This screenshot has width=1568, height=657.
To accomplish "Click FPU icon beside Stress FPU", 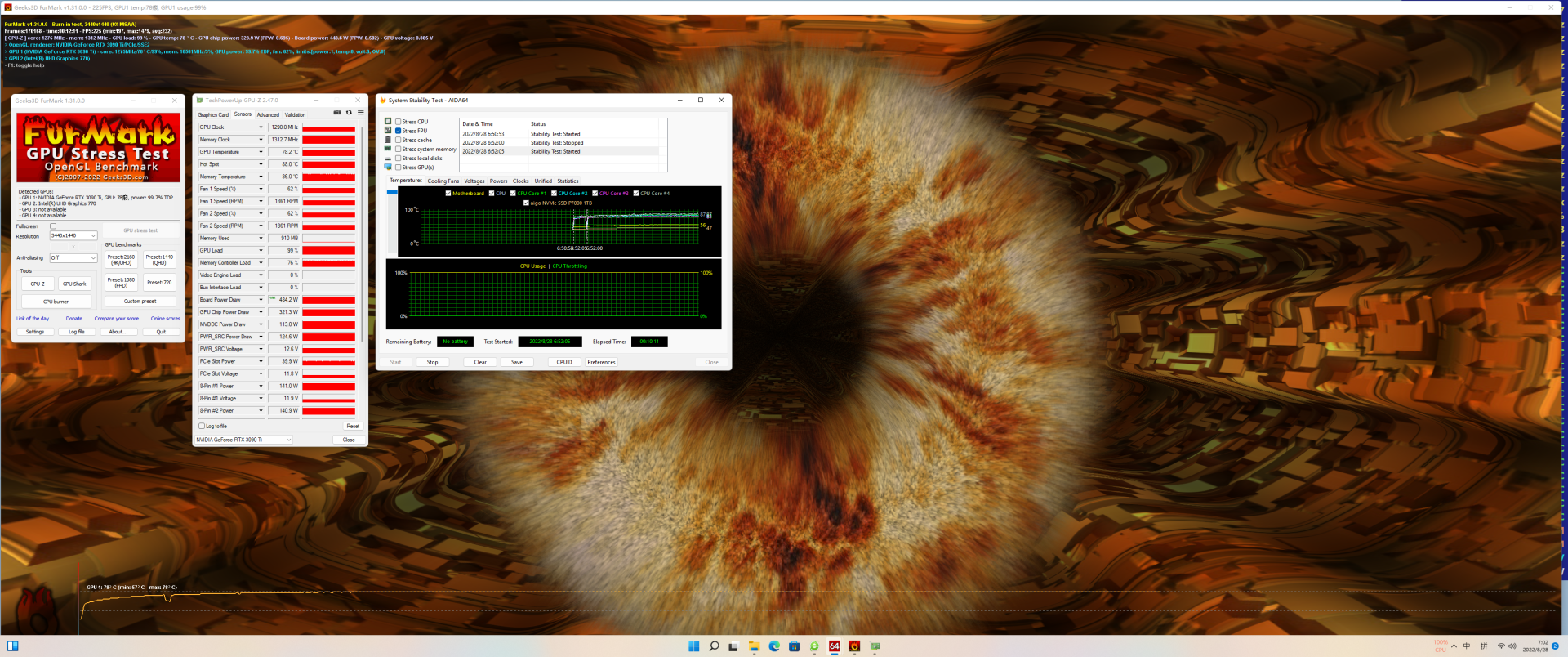I will pyautogui.click(x=388, y=130).
